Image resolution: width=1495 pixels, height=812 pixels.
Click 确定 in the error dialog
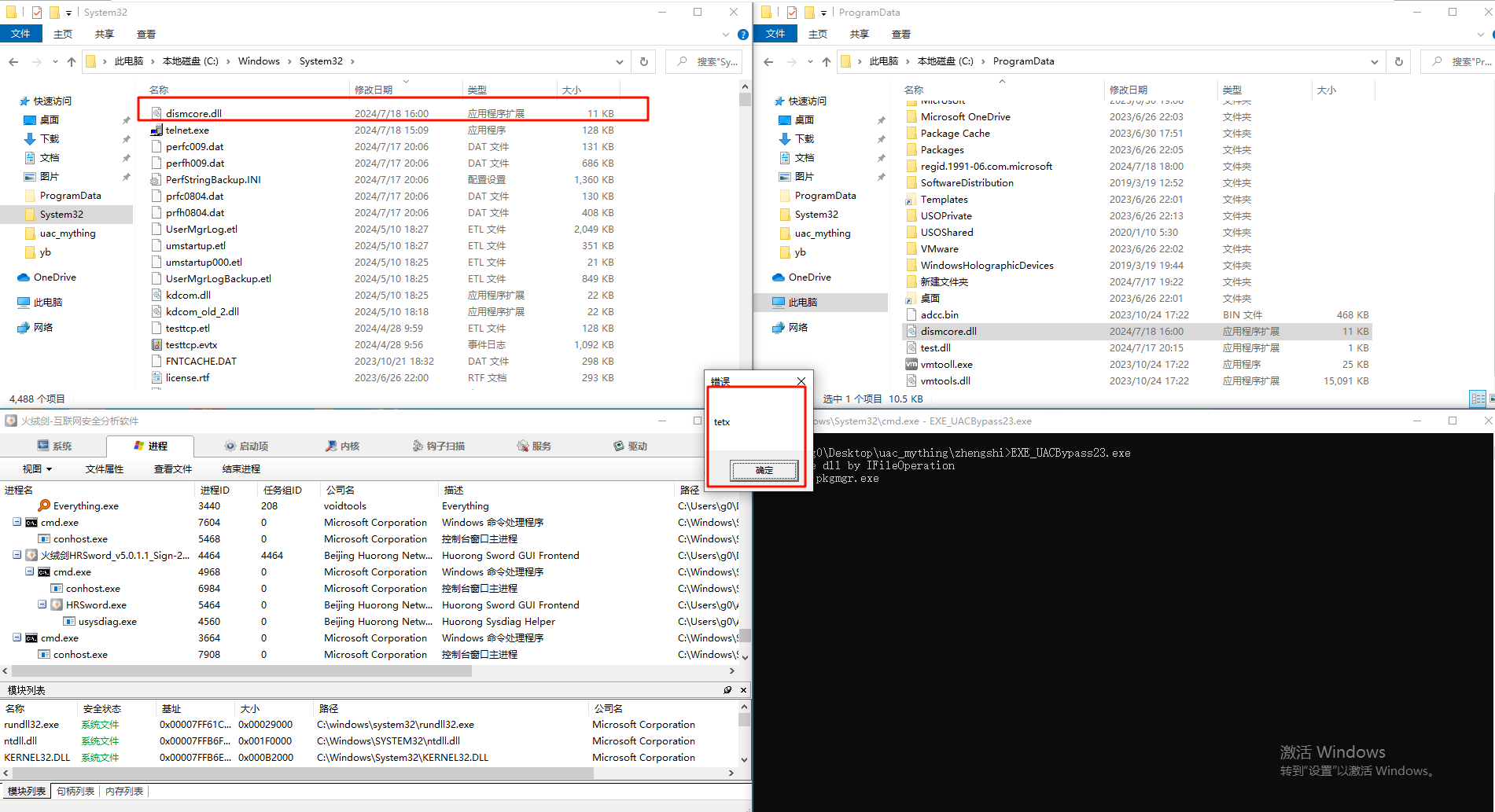tap(764, 470)
